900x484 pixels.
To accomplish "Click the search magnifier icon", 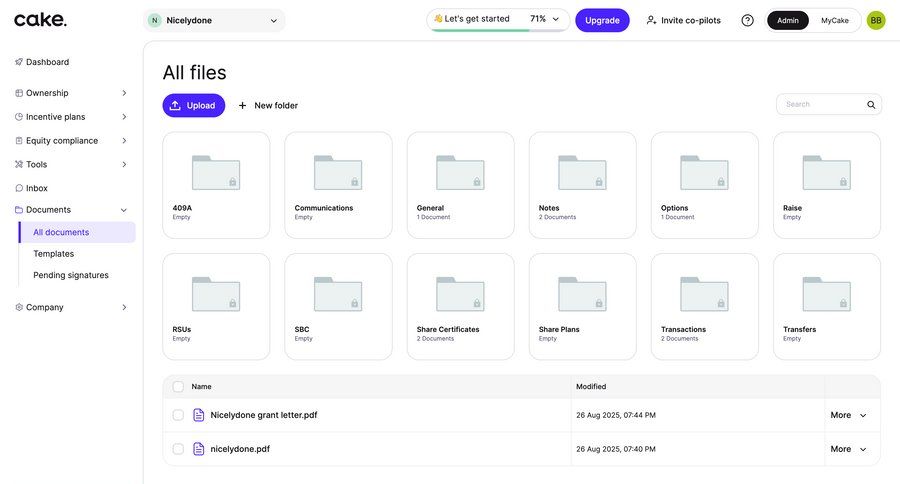I will (x=871, y=105).
